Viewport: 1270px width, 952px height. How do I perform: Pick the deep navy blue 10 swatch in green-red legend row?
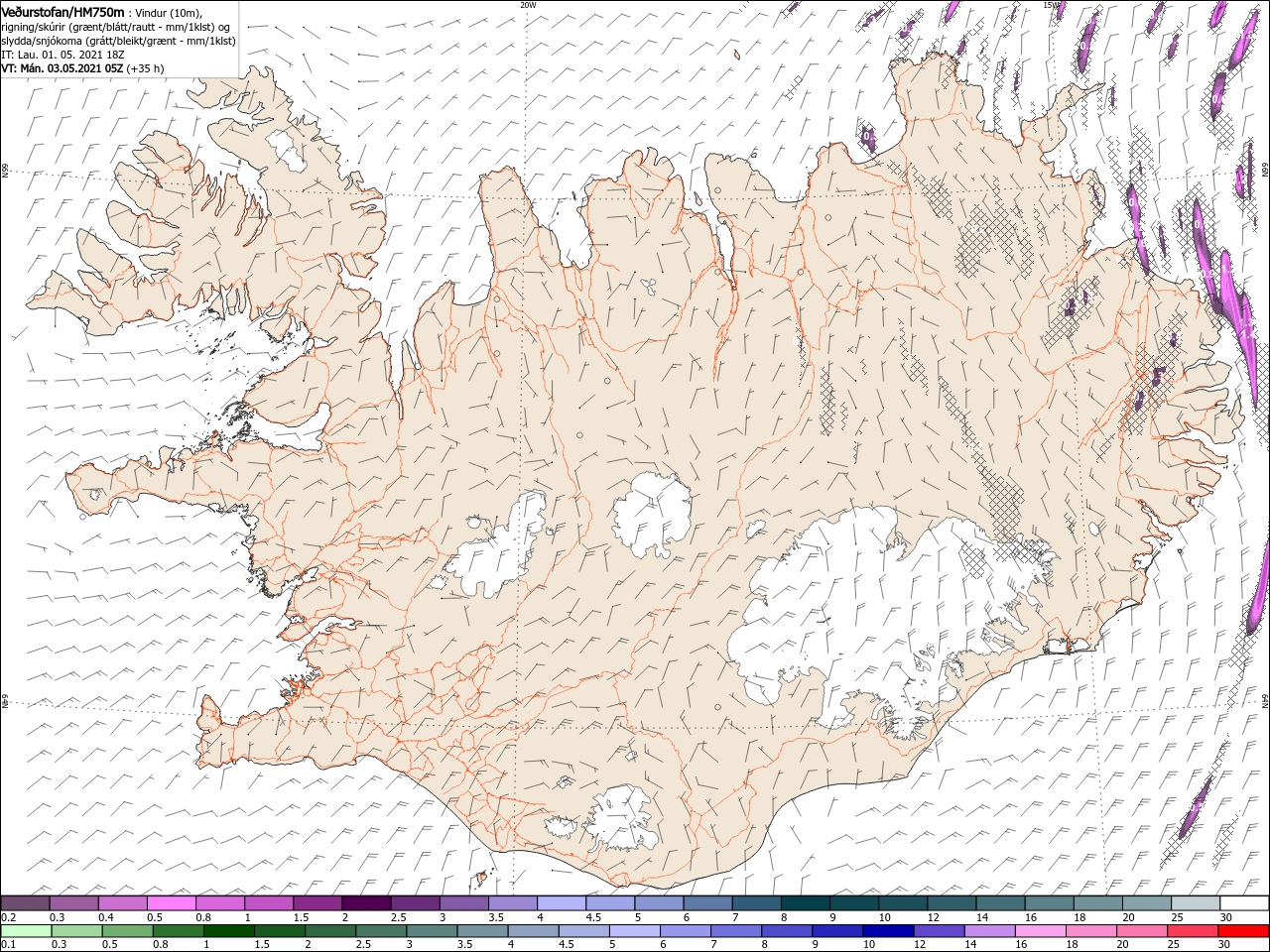(887, 931)
